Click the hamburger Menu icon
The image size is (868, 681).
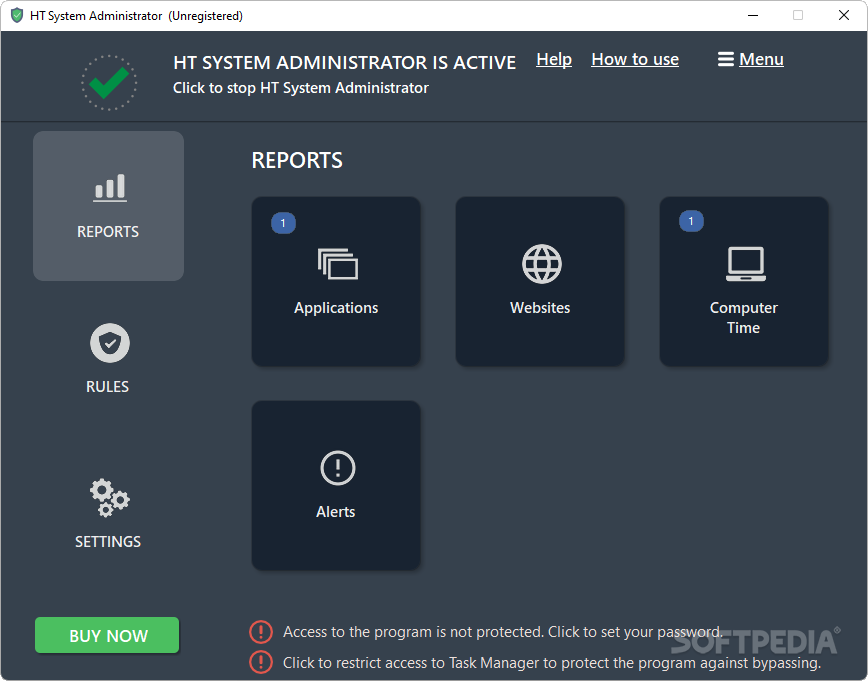726,59
